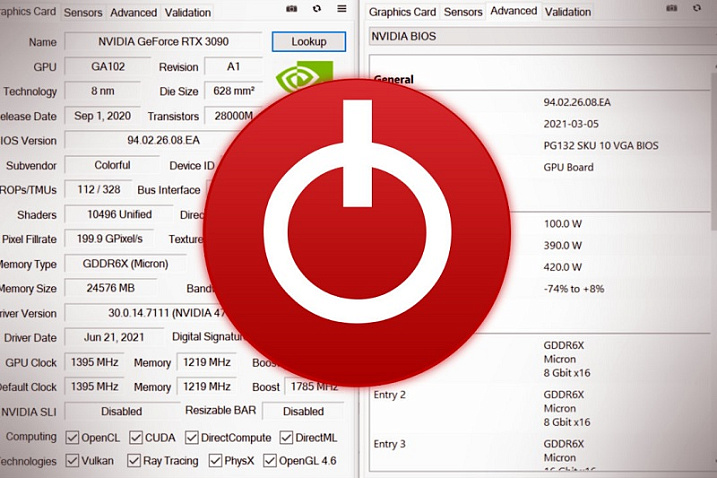This screenshot has width=717, height=478.
Task: Click the Resizable BAR Disabled field
Action: click(x=303, y=411)
